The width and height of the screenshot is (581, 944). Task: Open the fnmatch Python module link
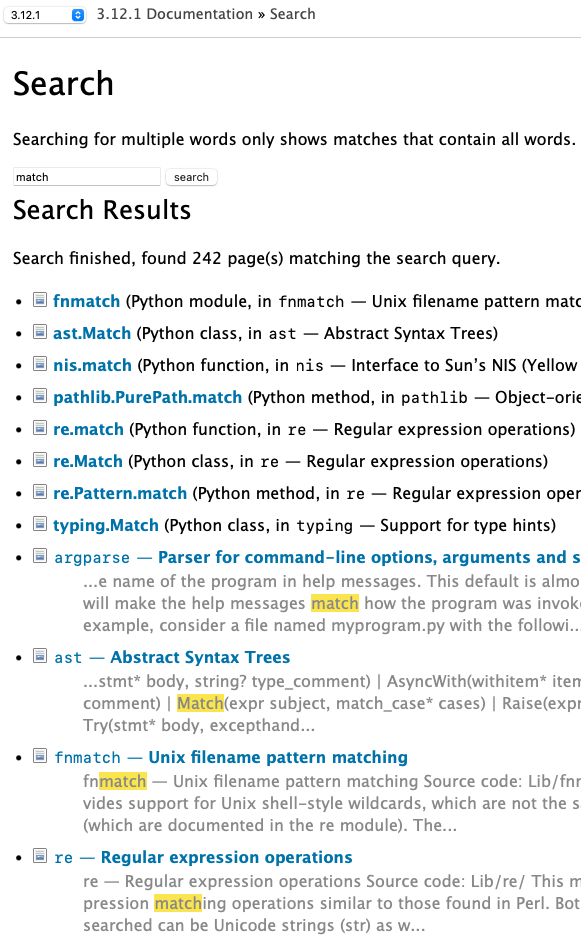[x=86, y=300]
